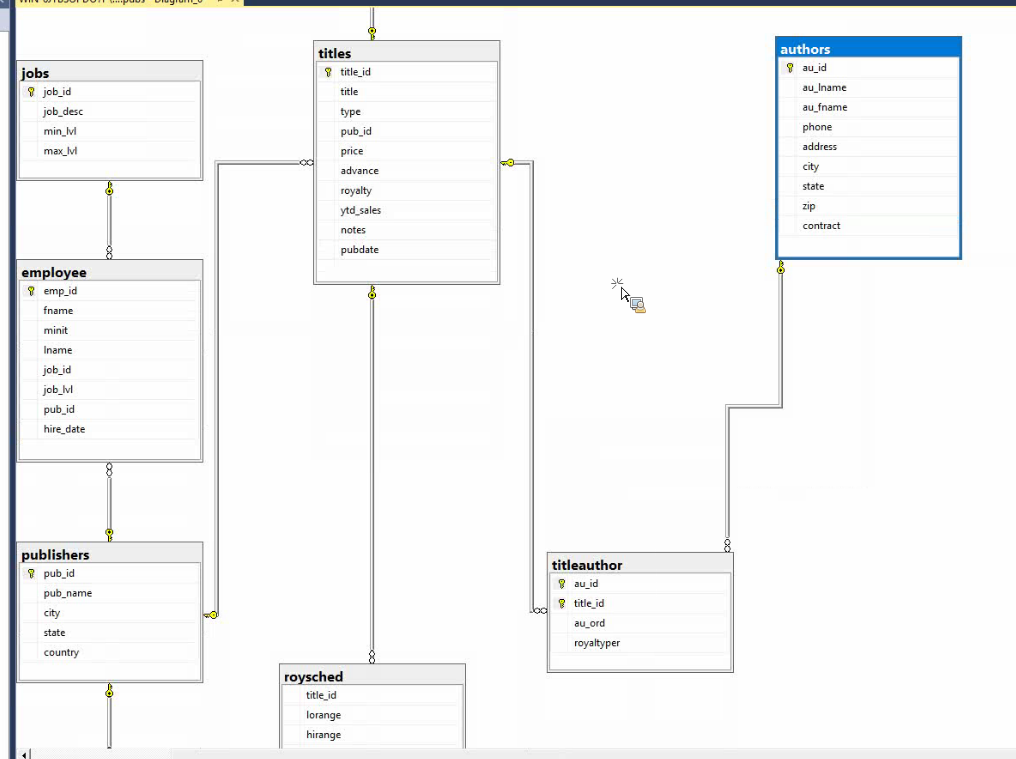Click the key endpoint below the titles table
The width and height of the screenshot is (1016, 759).
[x=372, y=293]
